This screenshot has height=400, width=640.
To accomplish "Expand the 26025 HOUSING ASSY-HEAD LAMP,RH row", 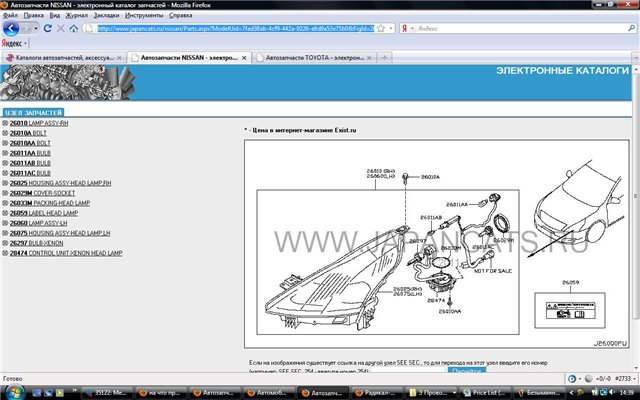I will pyautogui.click(x=5, y=183).
